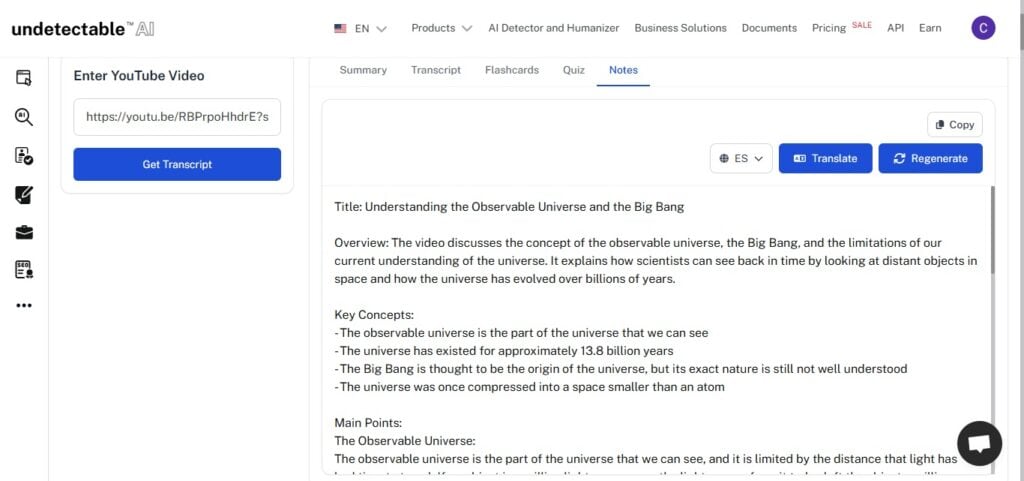The width and height of the screenshot is (1024, 481).
Task: Switch to the Flashcards tab
Action: (x=512, y=70)
